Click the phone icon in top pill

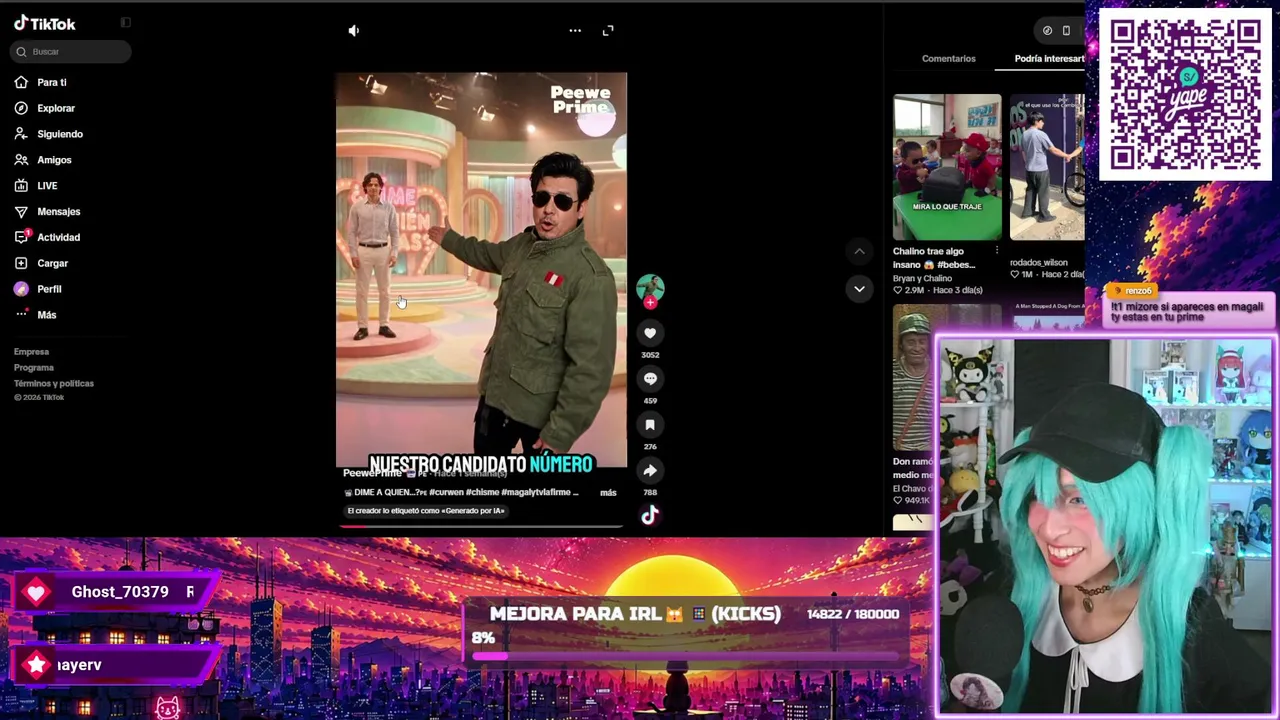point(1066,31)
